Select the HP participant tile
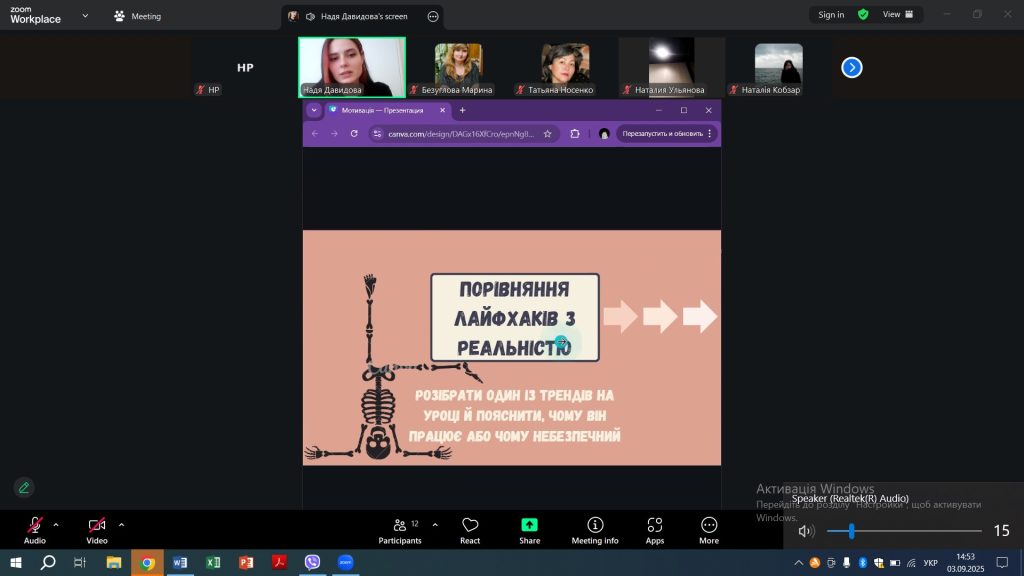 [x=245, y=67]
